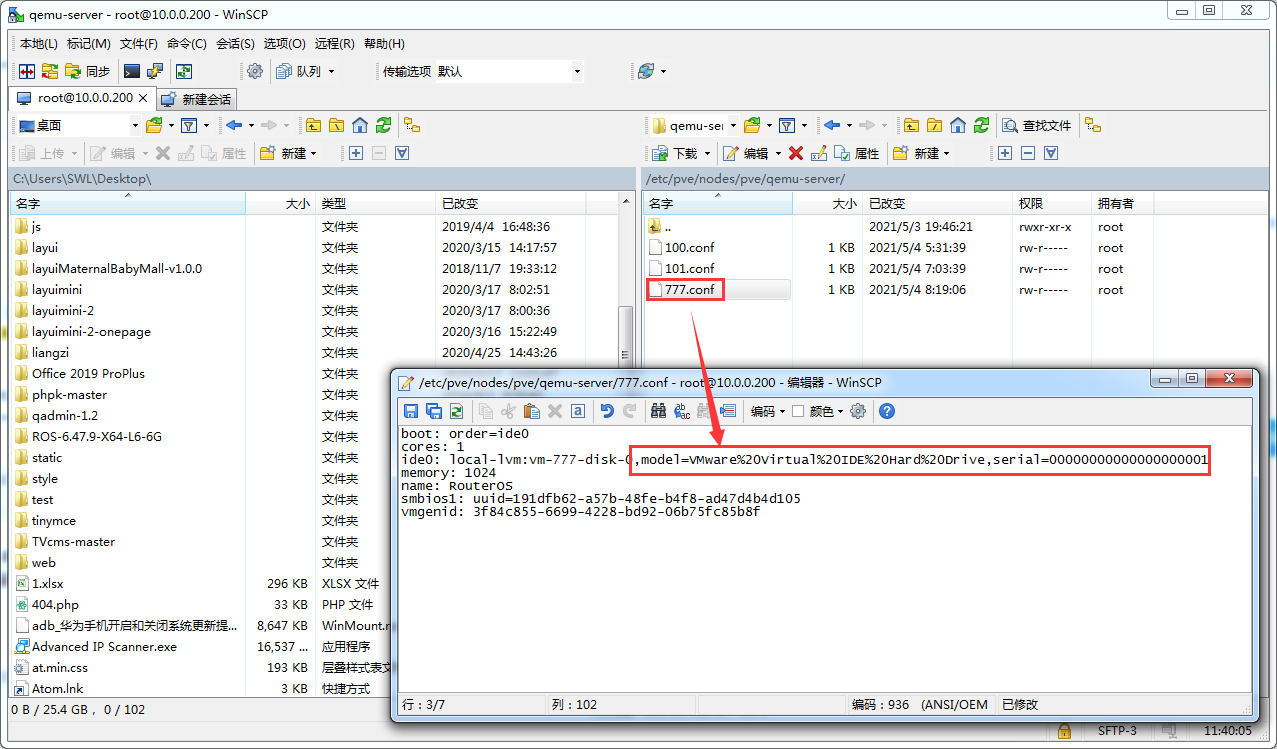The width and height of the screenshot is (1277, 749).
Task: Open the 标记(M) menu
Action: click(x=89, y=44)
